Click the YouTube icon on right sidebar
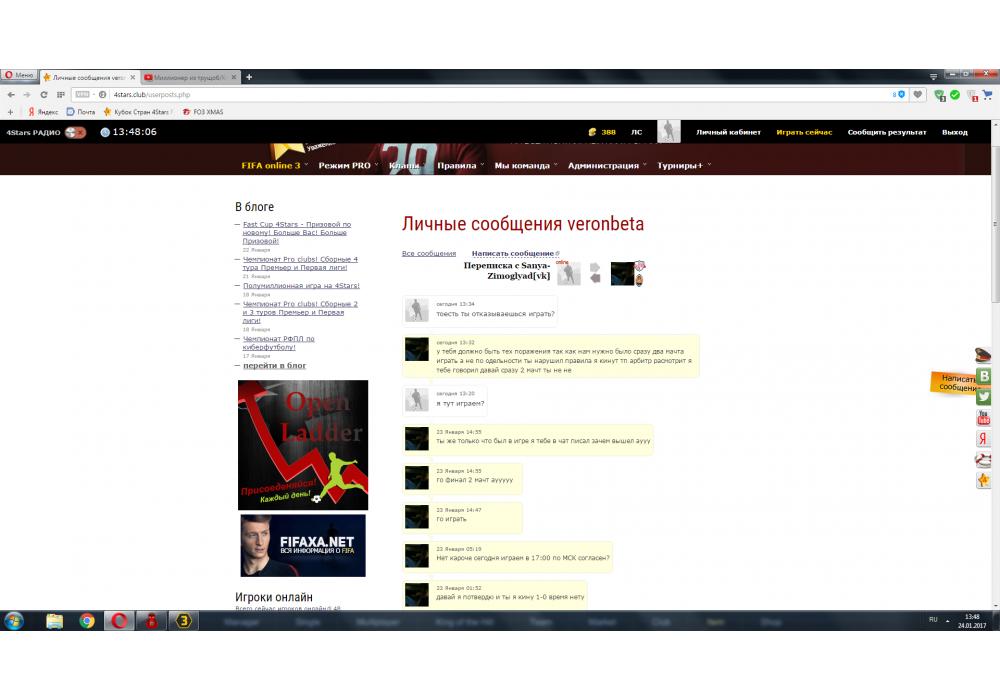The image size is (1000, 700). click(983, 418)
